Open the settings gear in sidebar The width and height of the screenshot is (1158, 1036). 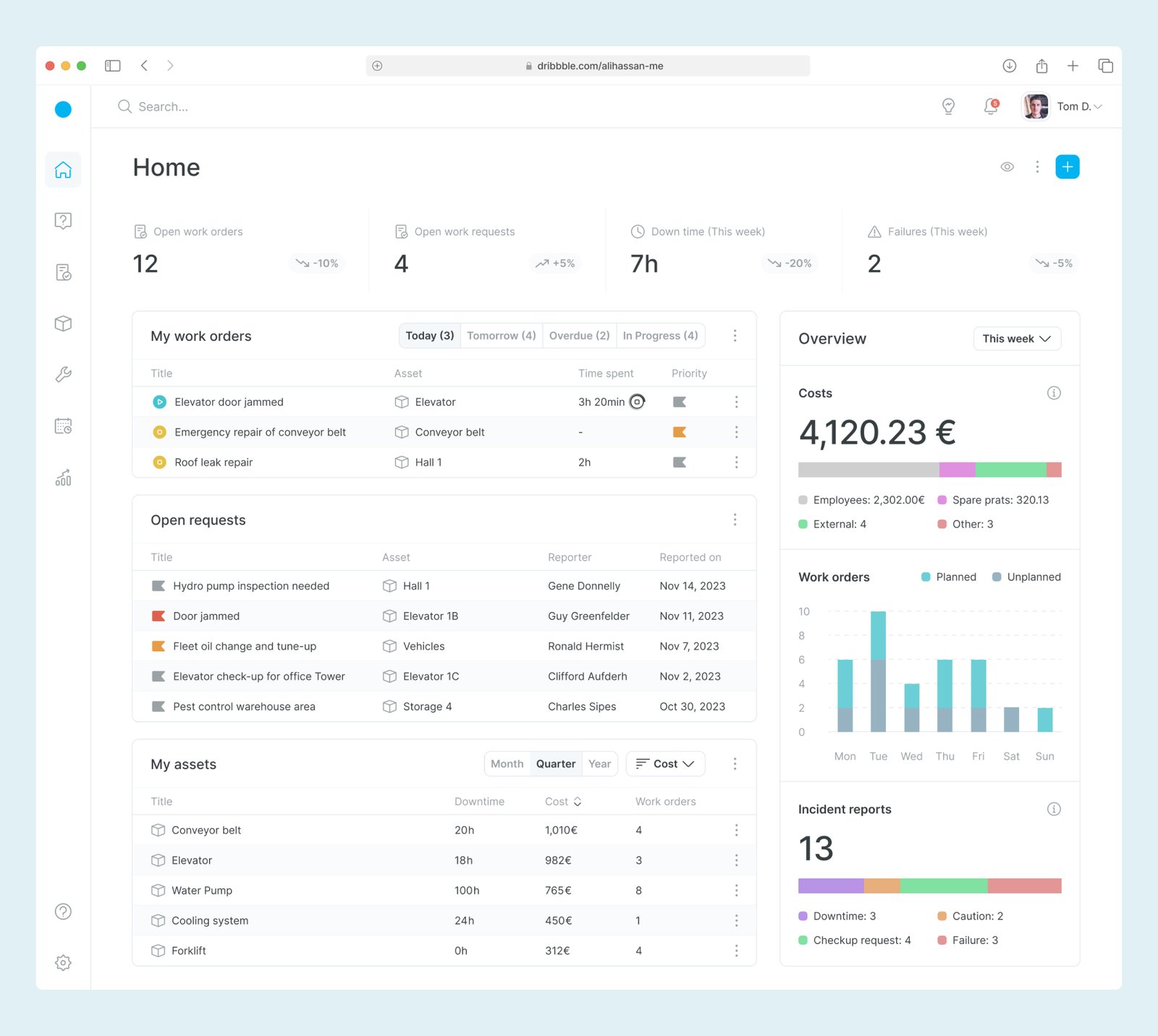click(63, 963)
